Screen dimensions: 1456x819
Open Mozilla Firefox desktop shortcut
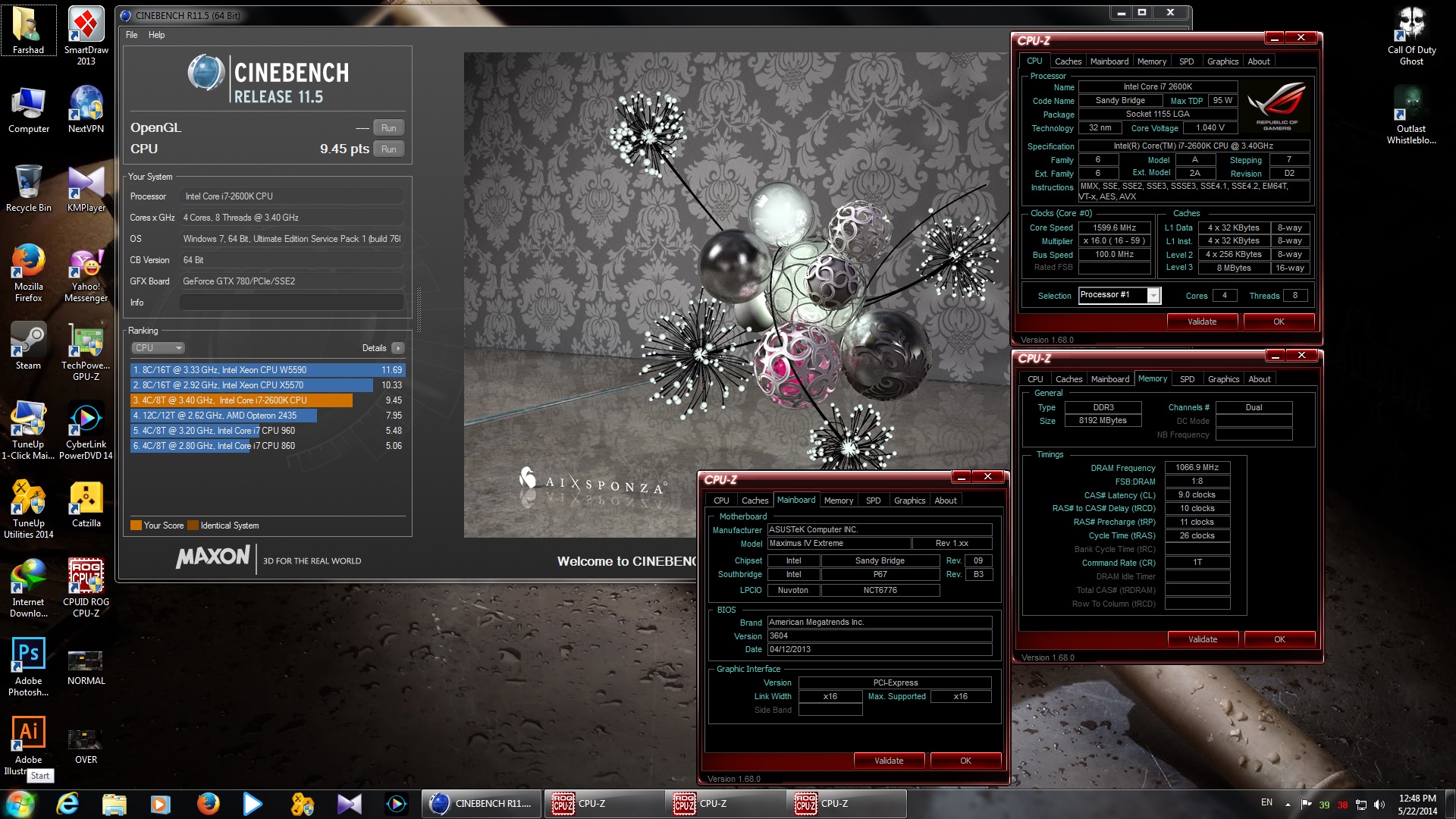[x=28, y=272]
